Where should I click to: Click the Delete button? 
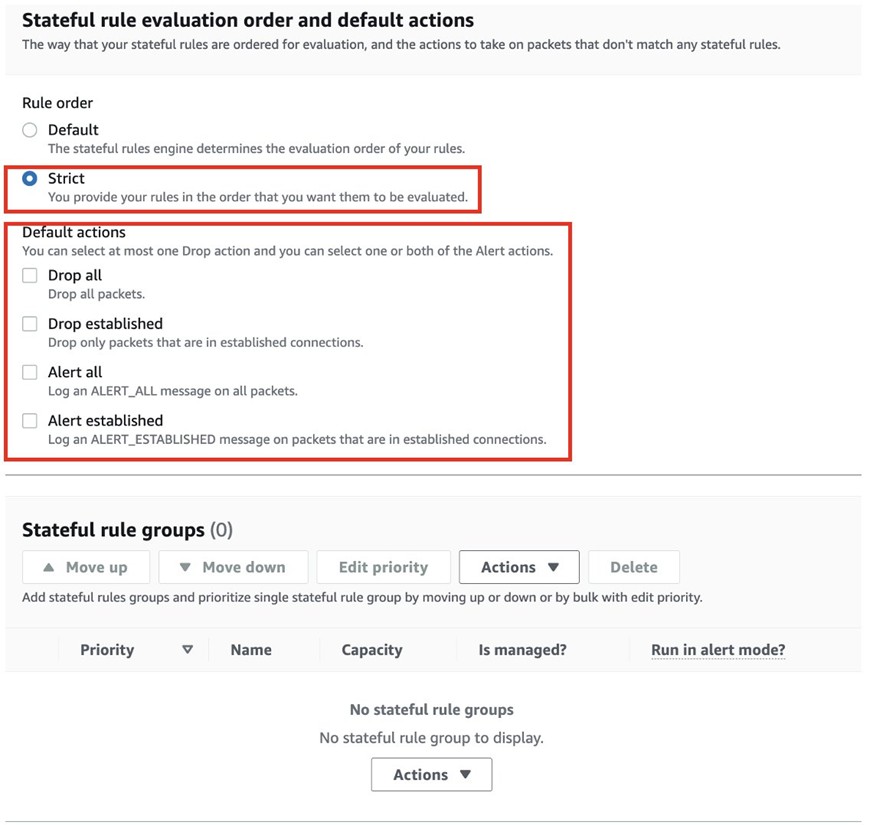pos(633,567)
